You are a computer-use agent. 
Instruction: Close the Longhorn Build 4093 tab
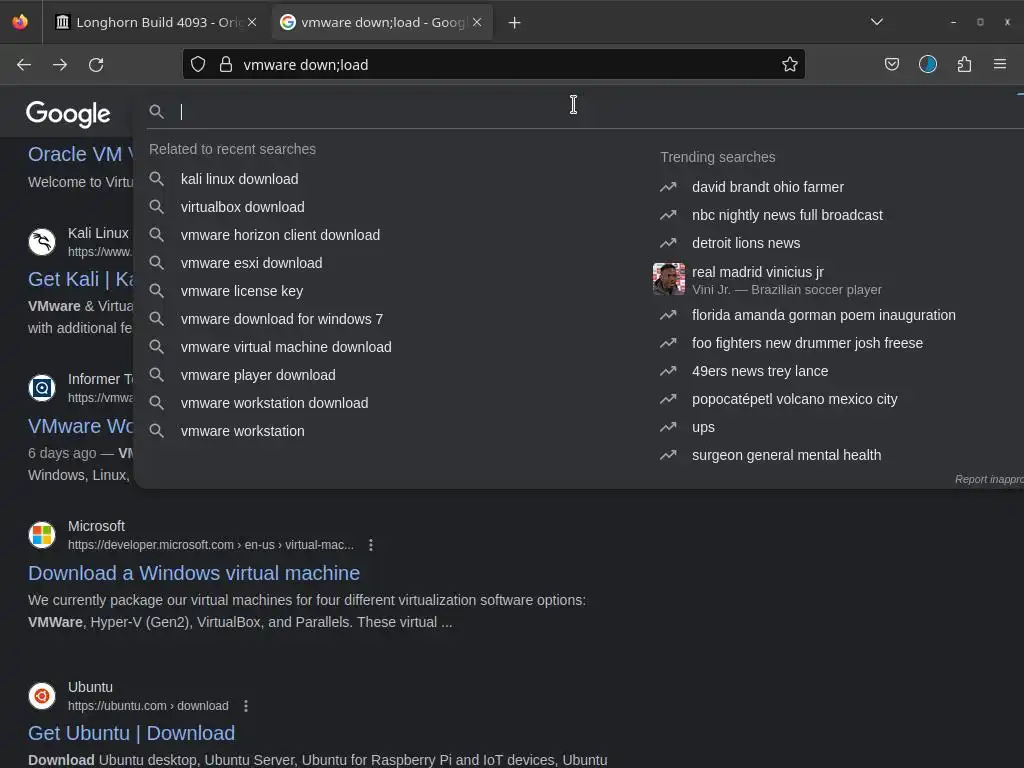252,22
